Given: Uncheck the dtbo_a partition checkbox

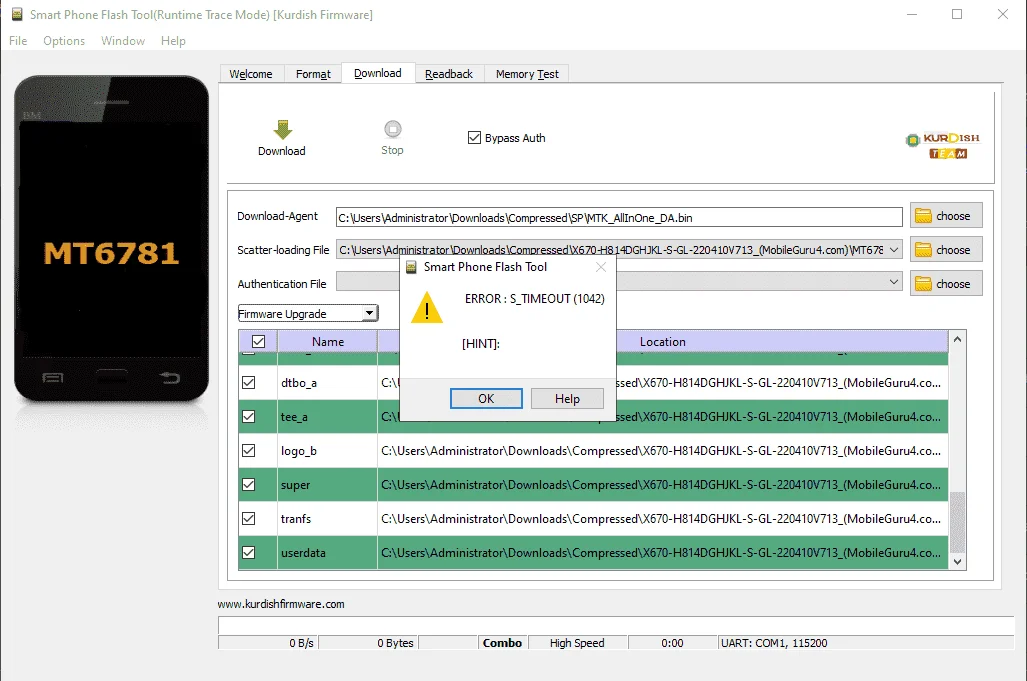Looking at the screenshot, I should point(249,382).
